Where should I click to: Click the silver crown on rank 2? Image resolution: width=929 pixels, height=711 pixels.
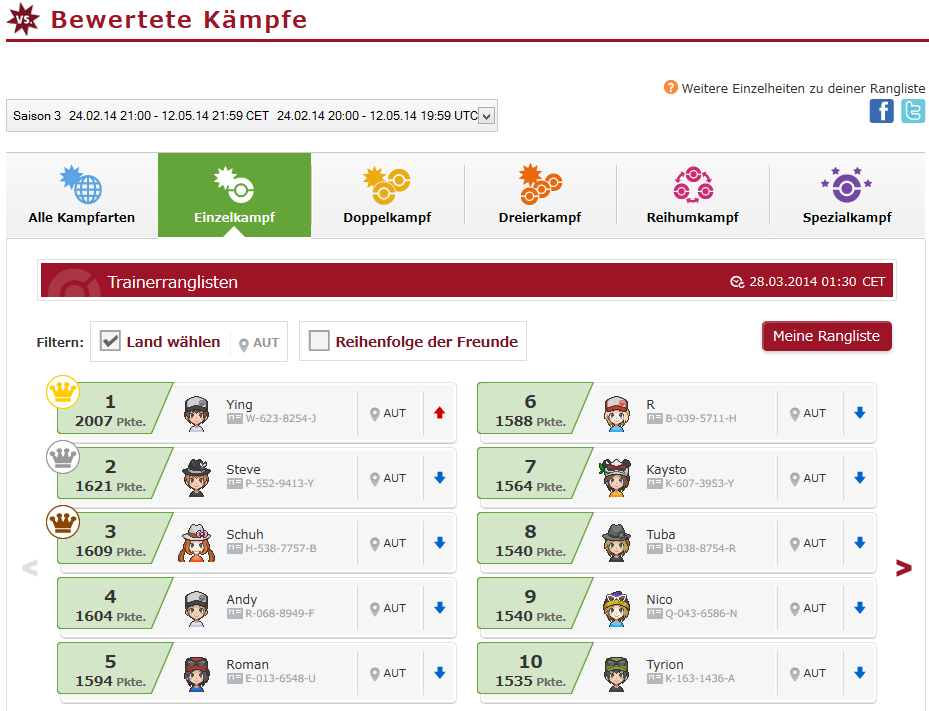[63, 457]
